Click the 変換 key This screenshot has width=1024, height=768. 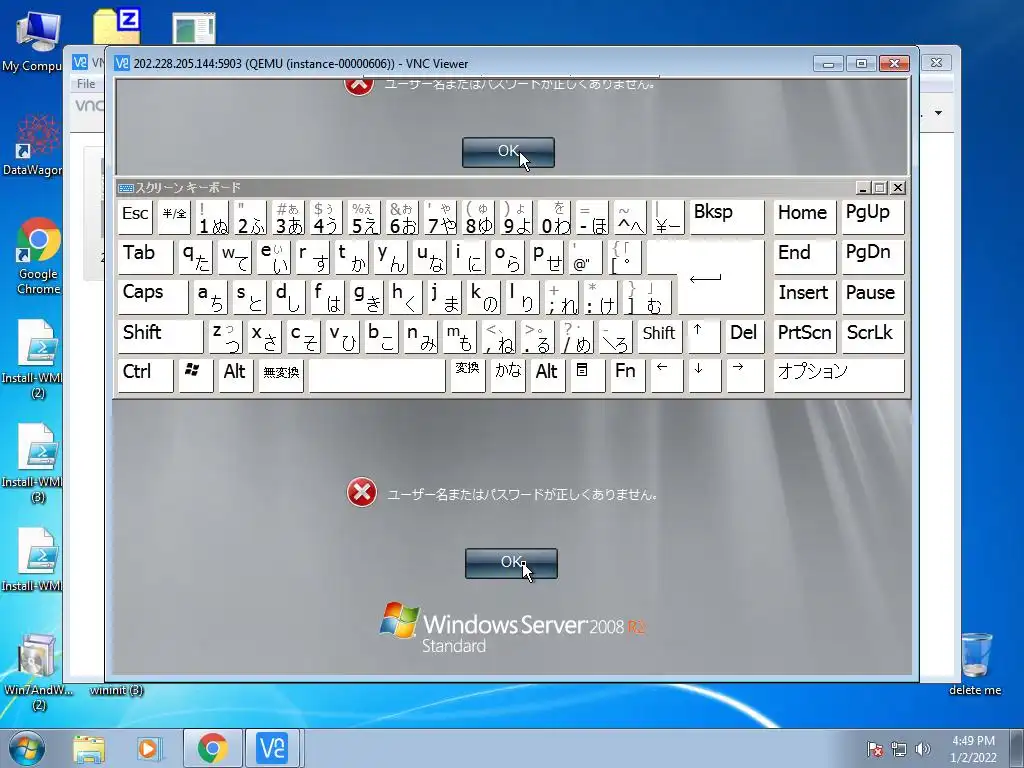coord(468,376)
